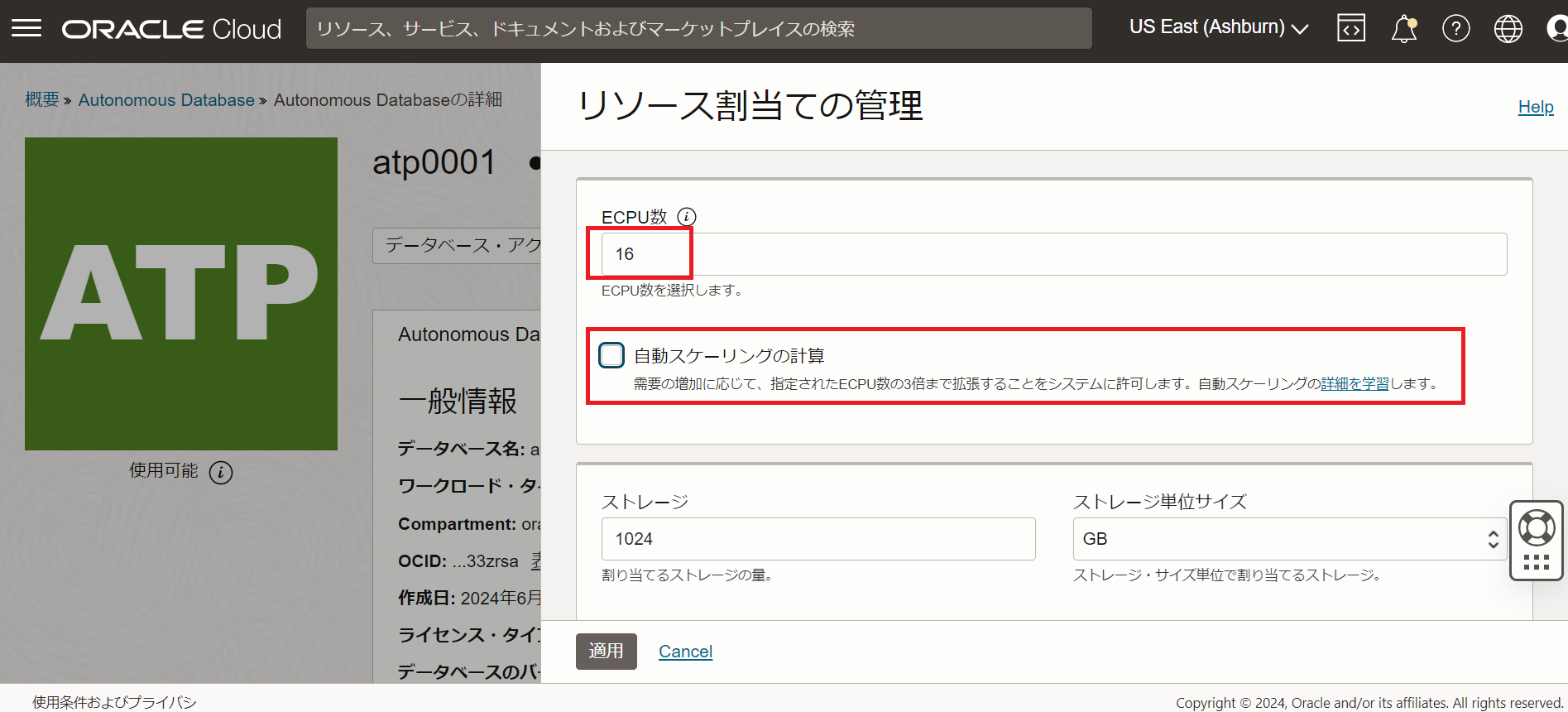Screen dimensions: 1568x712
Task: Open the notifications bell
Action: 1403,29
